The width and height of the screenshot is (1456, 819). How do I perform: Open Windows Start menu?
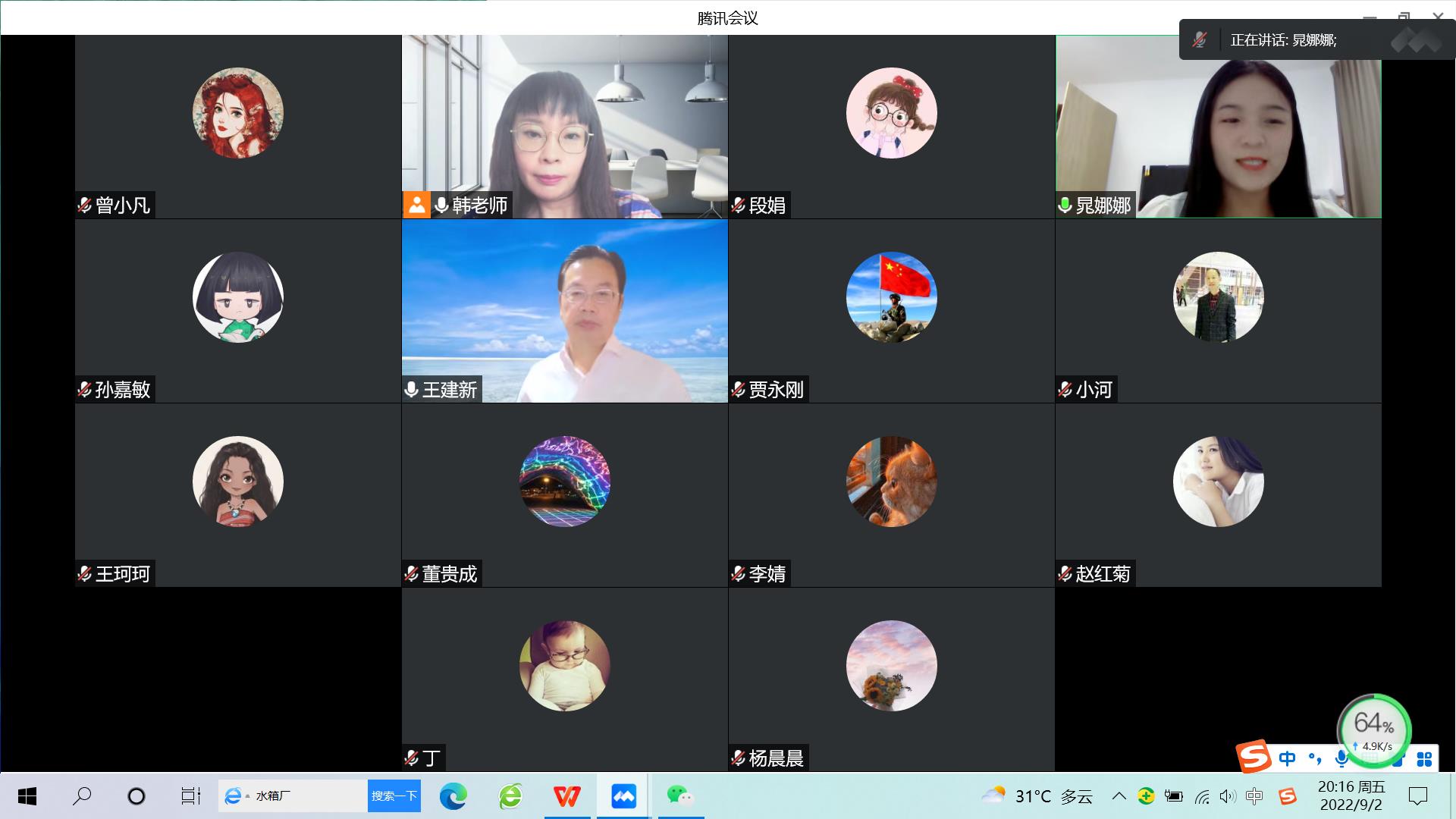pos(27,796)
